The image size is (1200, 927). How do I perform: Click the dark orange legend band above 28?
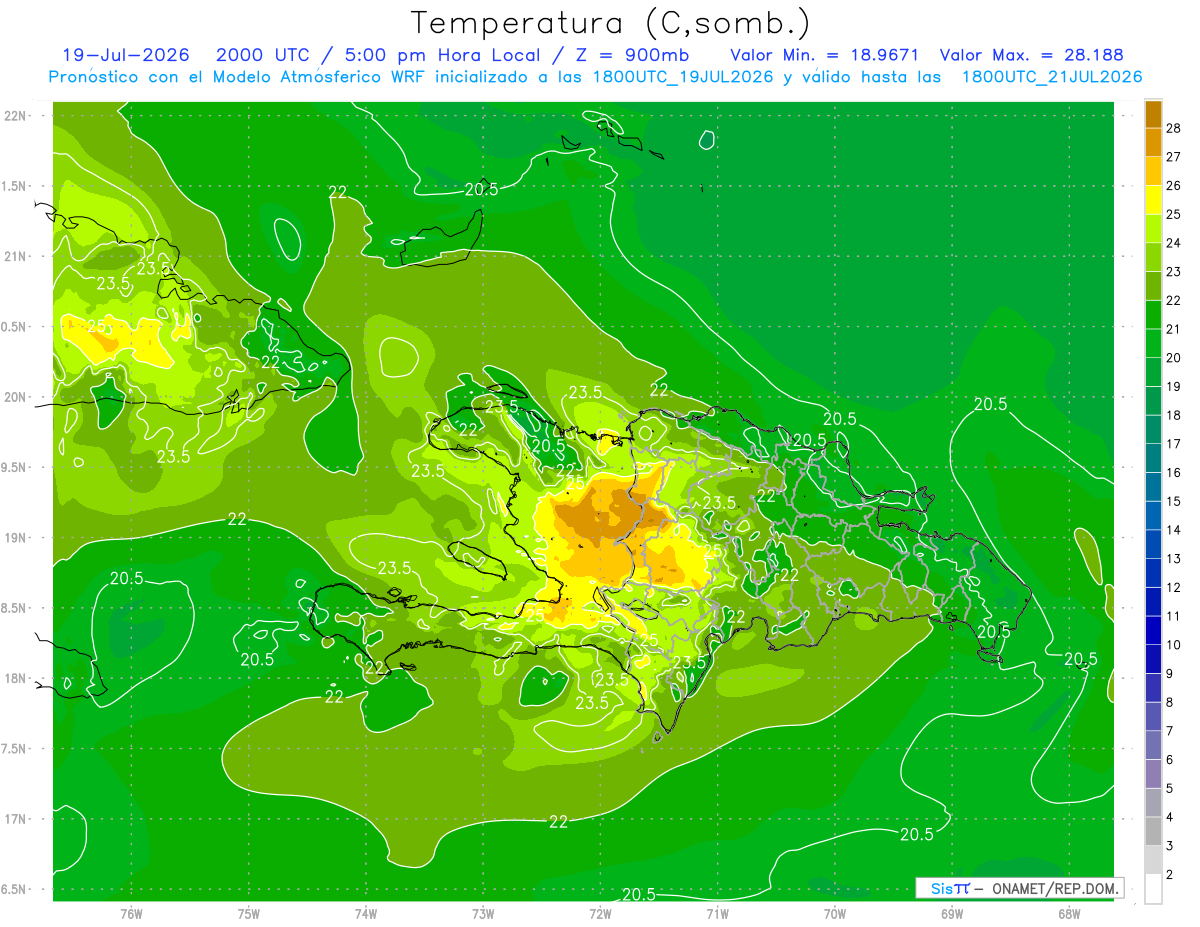(1153, 114)
